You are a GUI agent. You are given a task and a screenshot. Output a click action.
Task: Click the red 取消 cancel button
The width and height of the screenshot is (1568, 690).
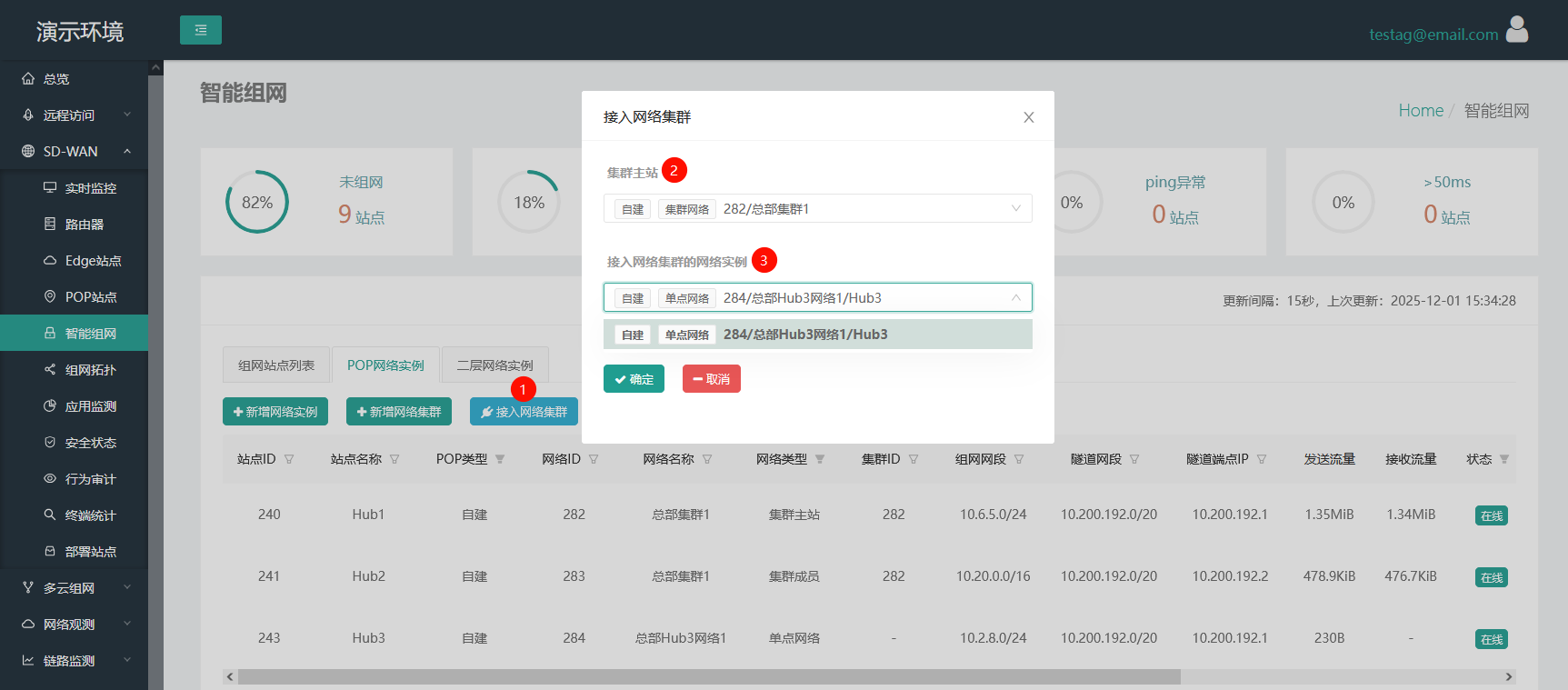pyautogui.click(x=712, y=379)
